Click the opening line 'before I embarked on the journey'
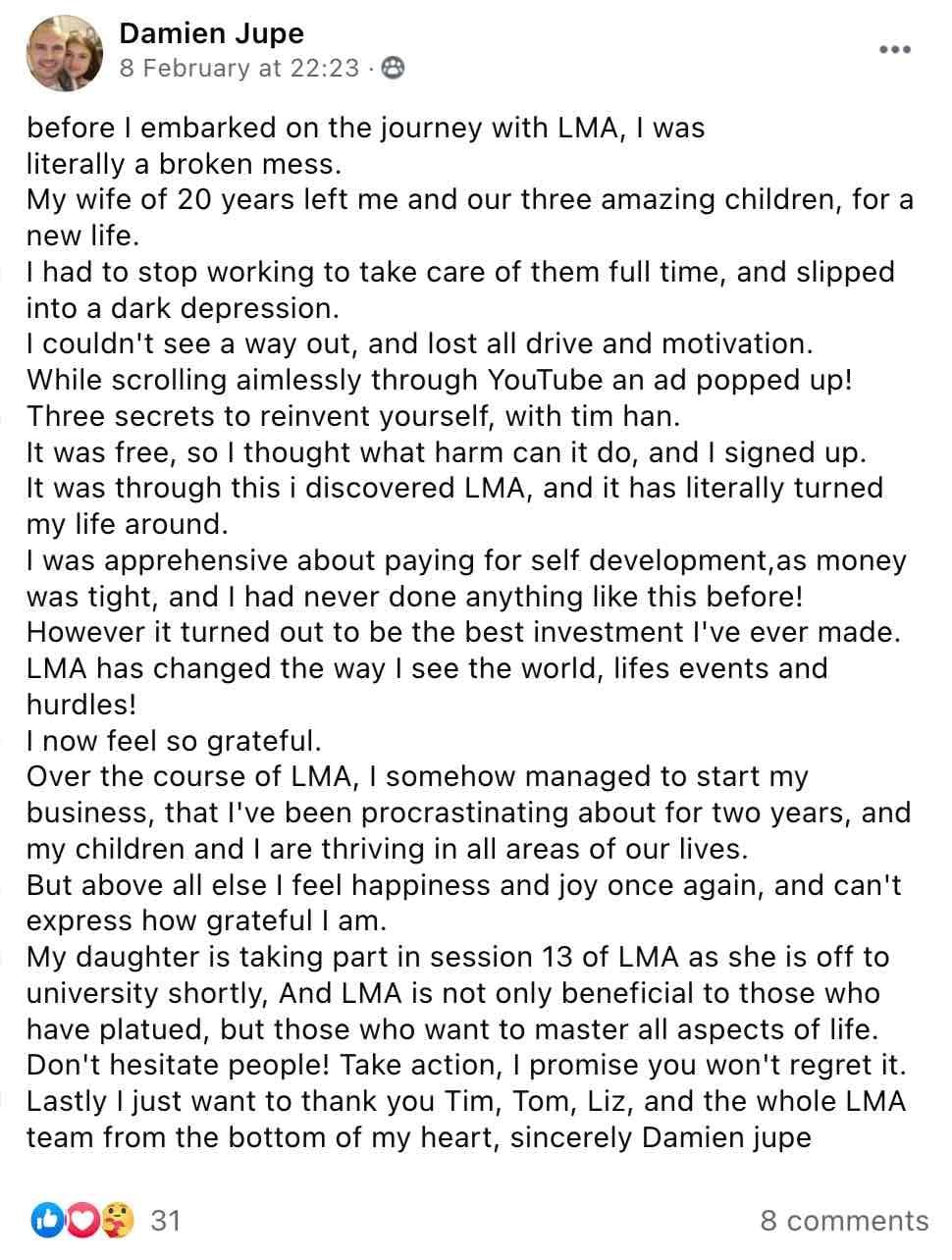 (365, 128)
